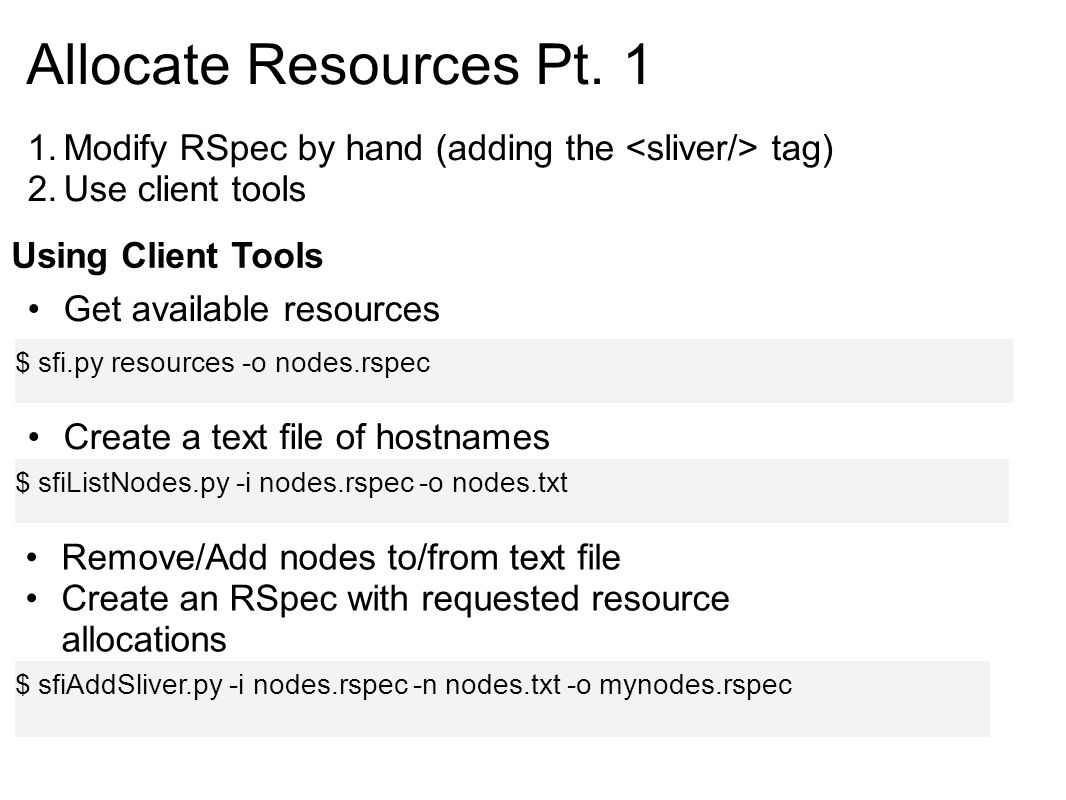Click the word allocations
This screenshot has height=800, width=1066.
click(144, 640)
